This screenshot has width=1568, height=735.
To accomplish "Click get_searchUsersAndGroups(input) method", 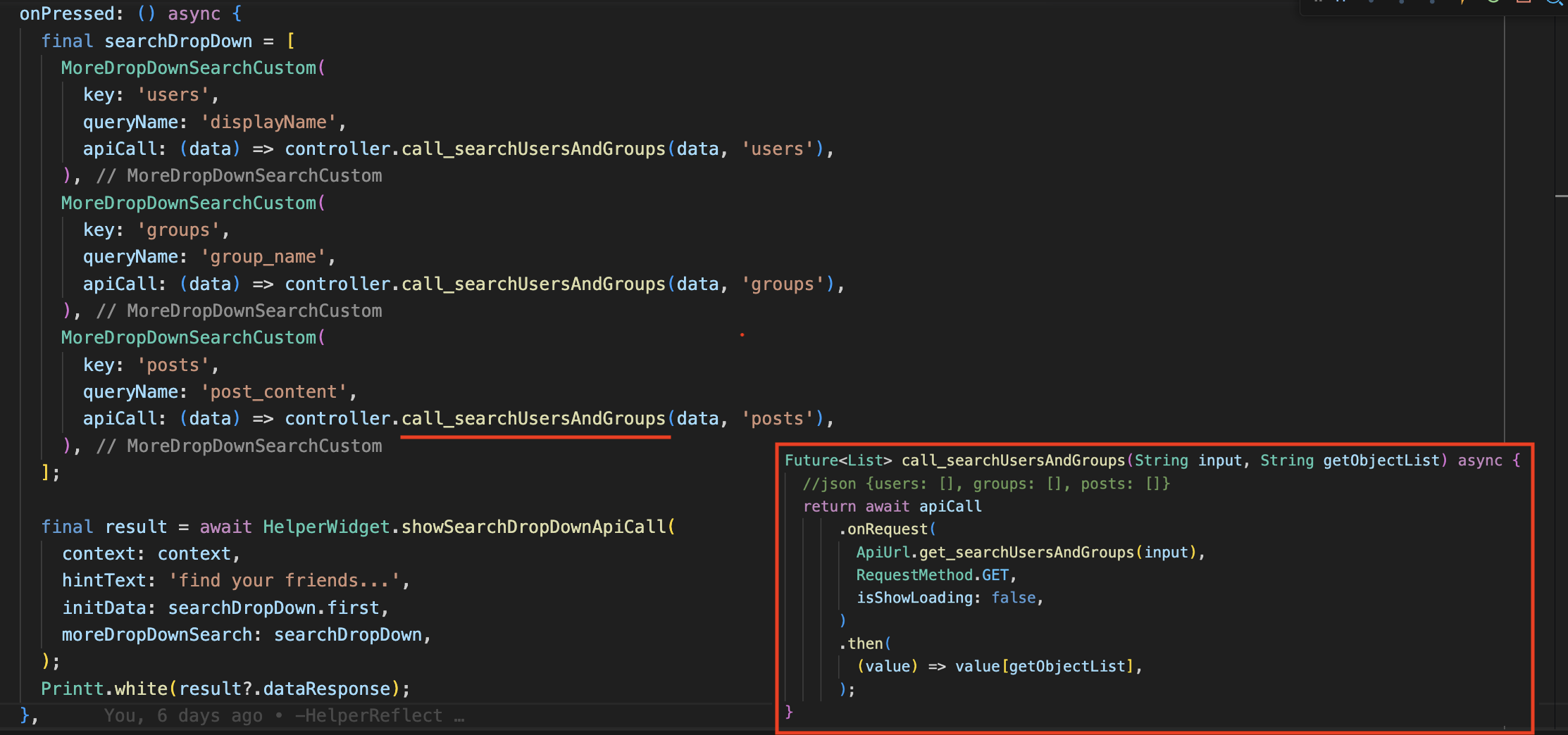I will (x=1057, y=552).
